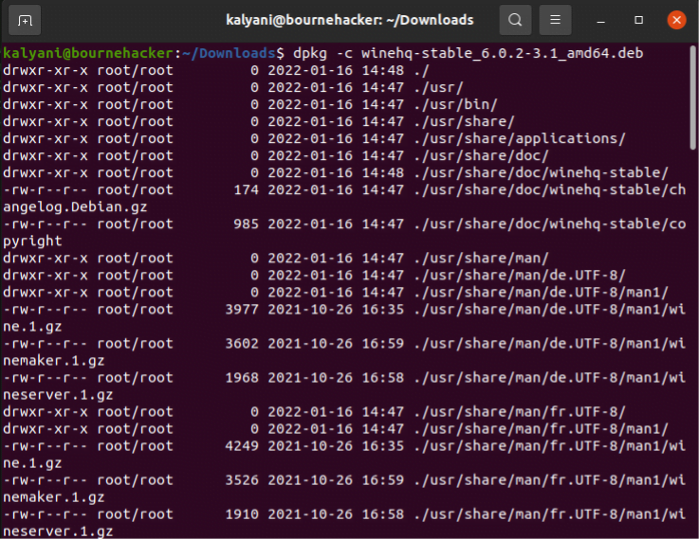Click the file size 174
The image size is (700, 540).
246,190
